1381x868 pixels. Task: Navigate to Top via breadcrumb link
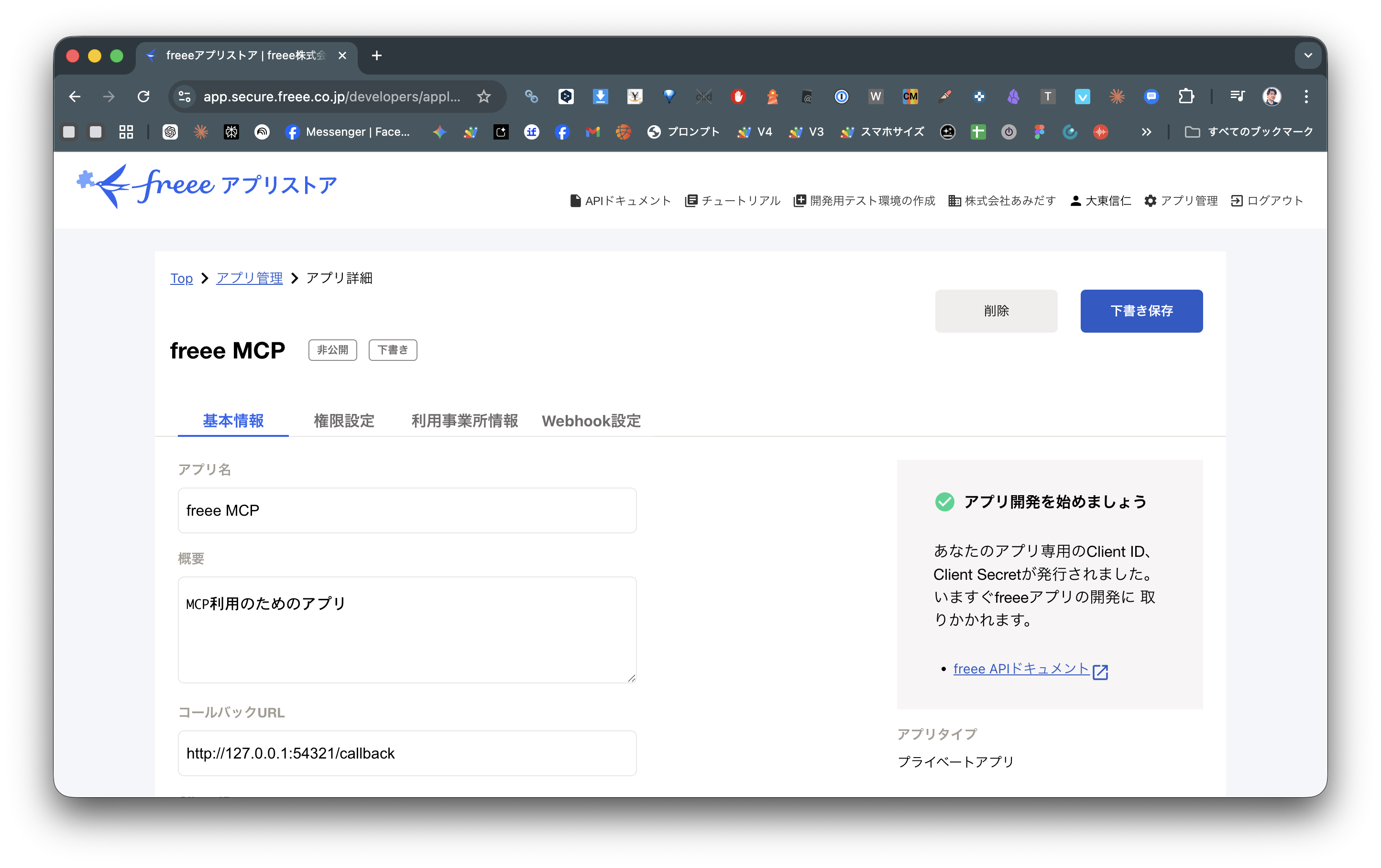pos(181,278)
